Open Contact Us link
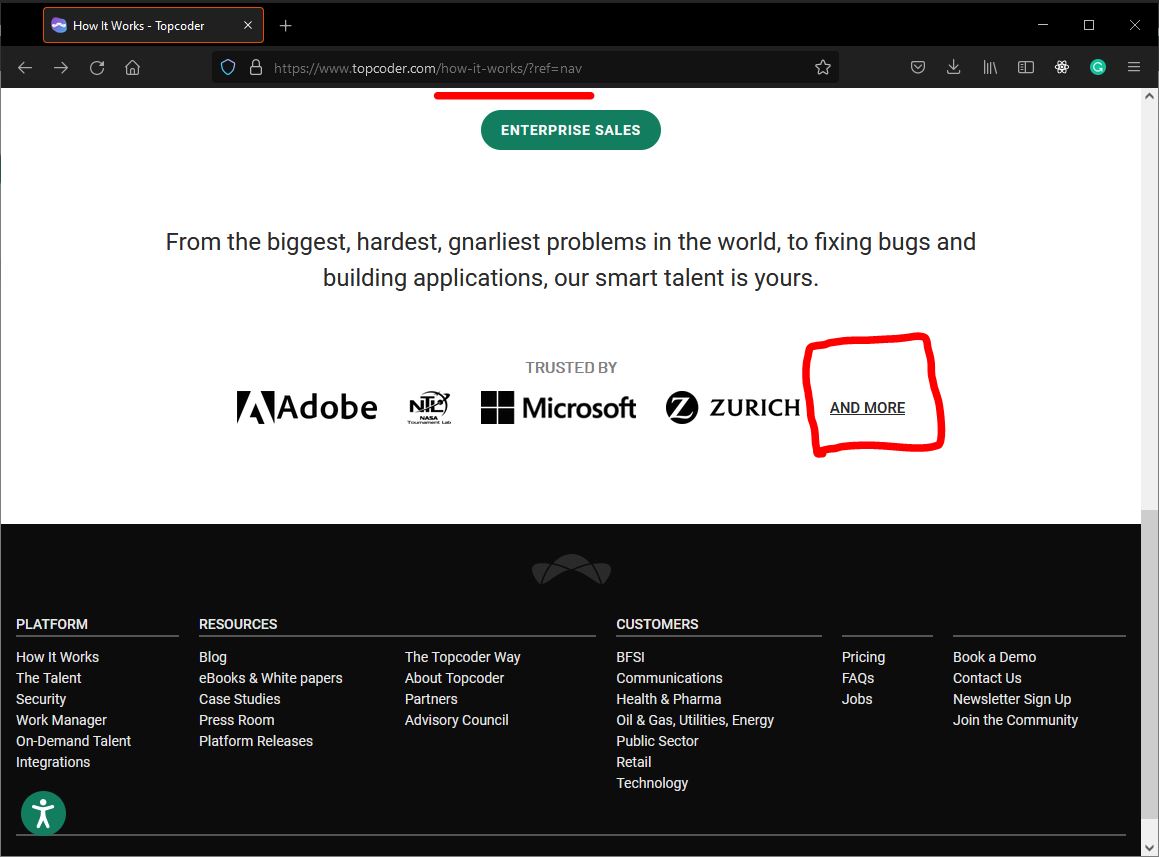 click(987, 677)
